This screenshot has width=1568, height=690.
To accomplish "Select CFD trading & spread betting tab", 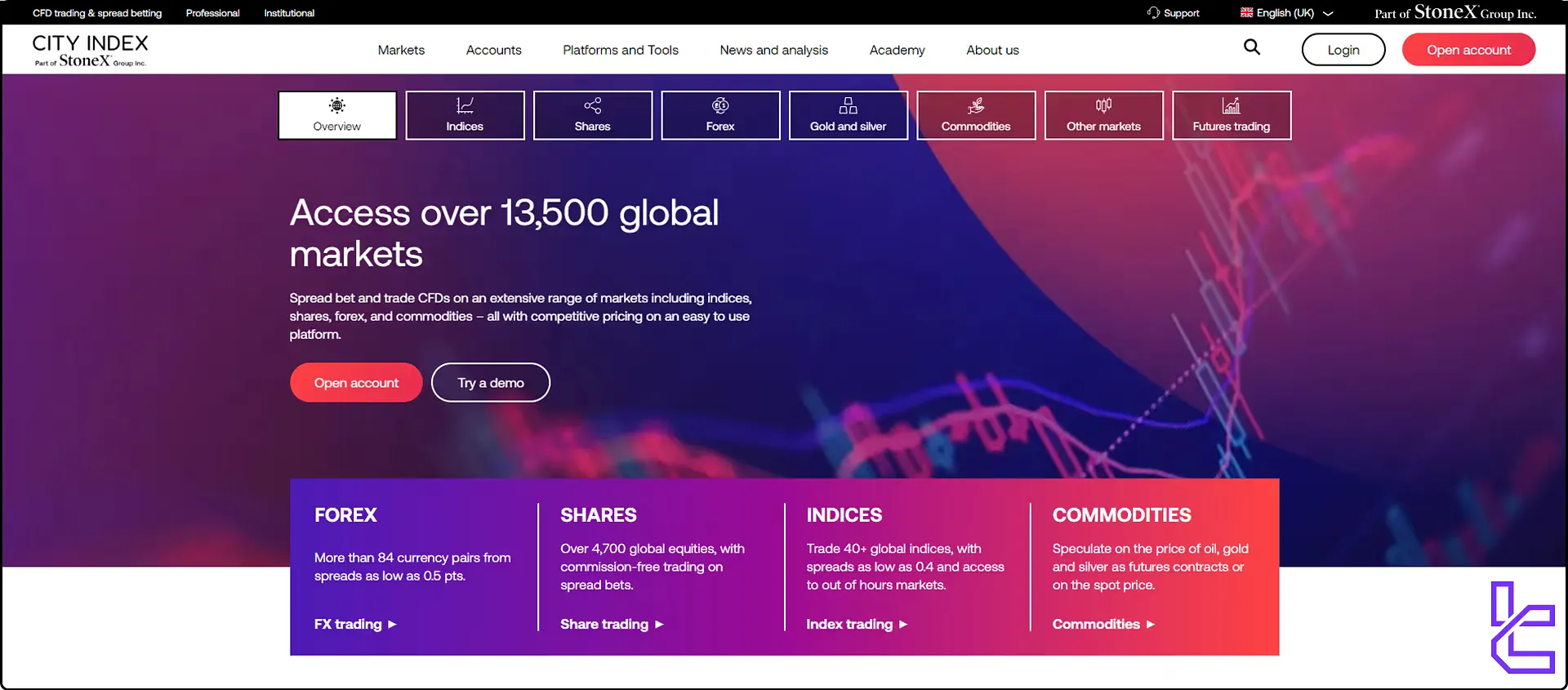I will click(x=97, y=13).
